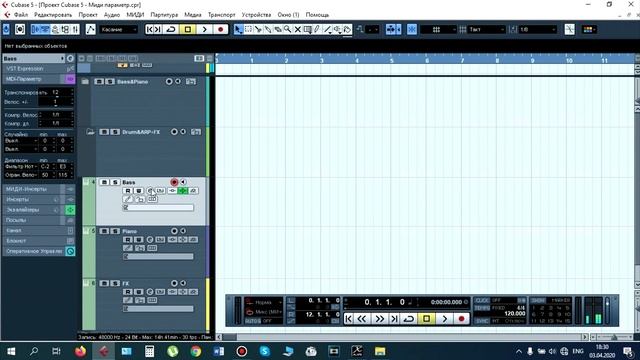Open the Snap type dropdown
The image size is (640, 360).
coord(438,29)
